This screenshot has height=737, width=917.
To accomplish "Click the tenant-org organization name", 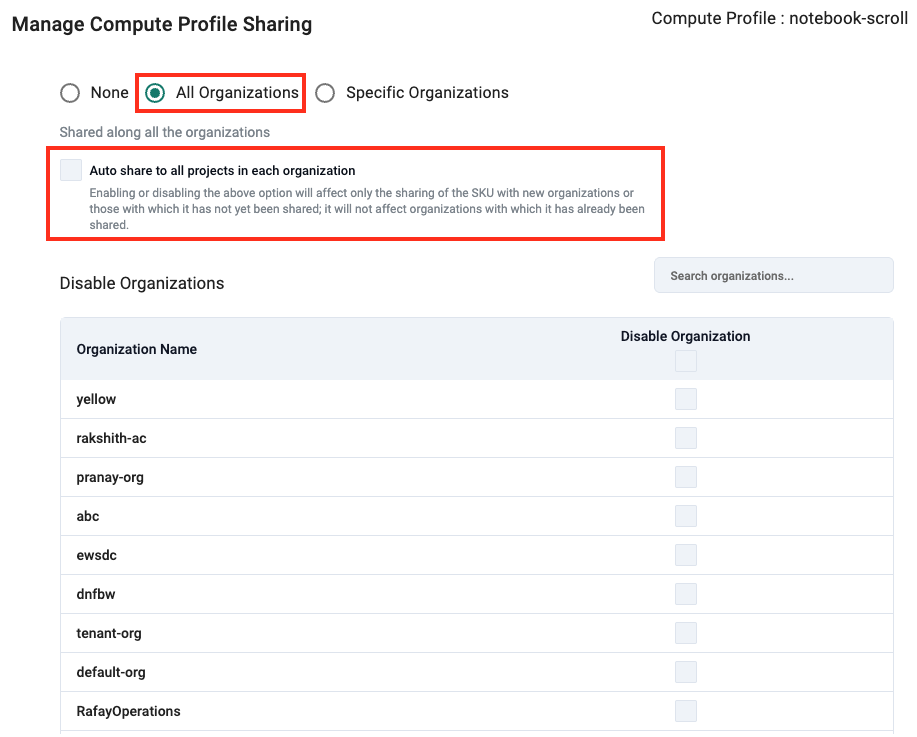I will 109,633.
